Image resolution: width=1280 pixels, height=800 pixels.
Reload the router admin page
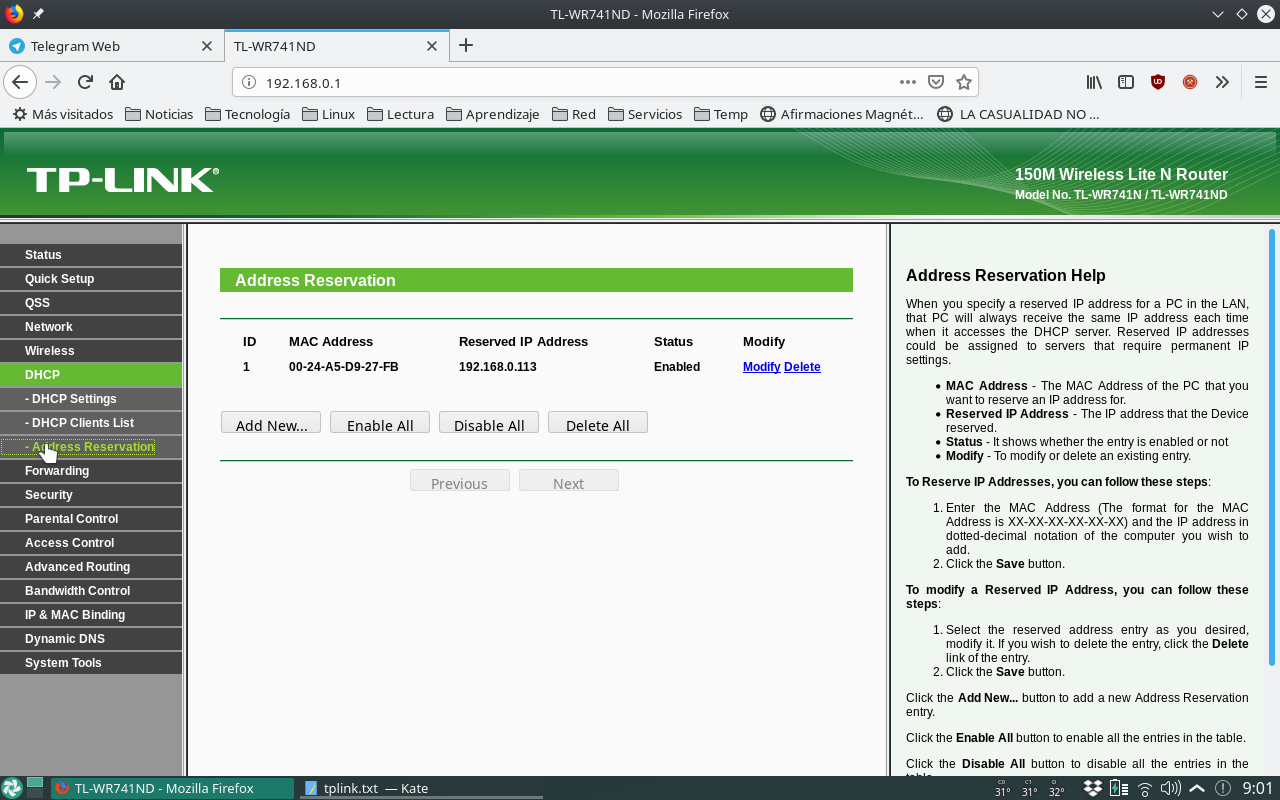(x=85, y=82)
